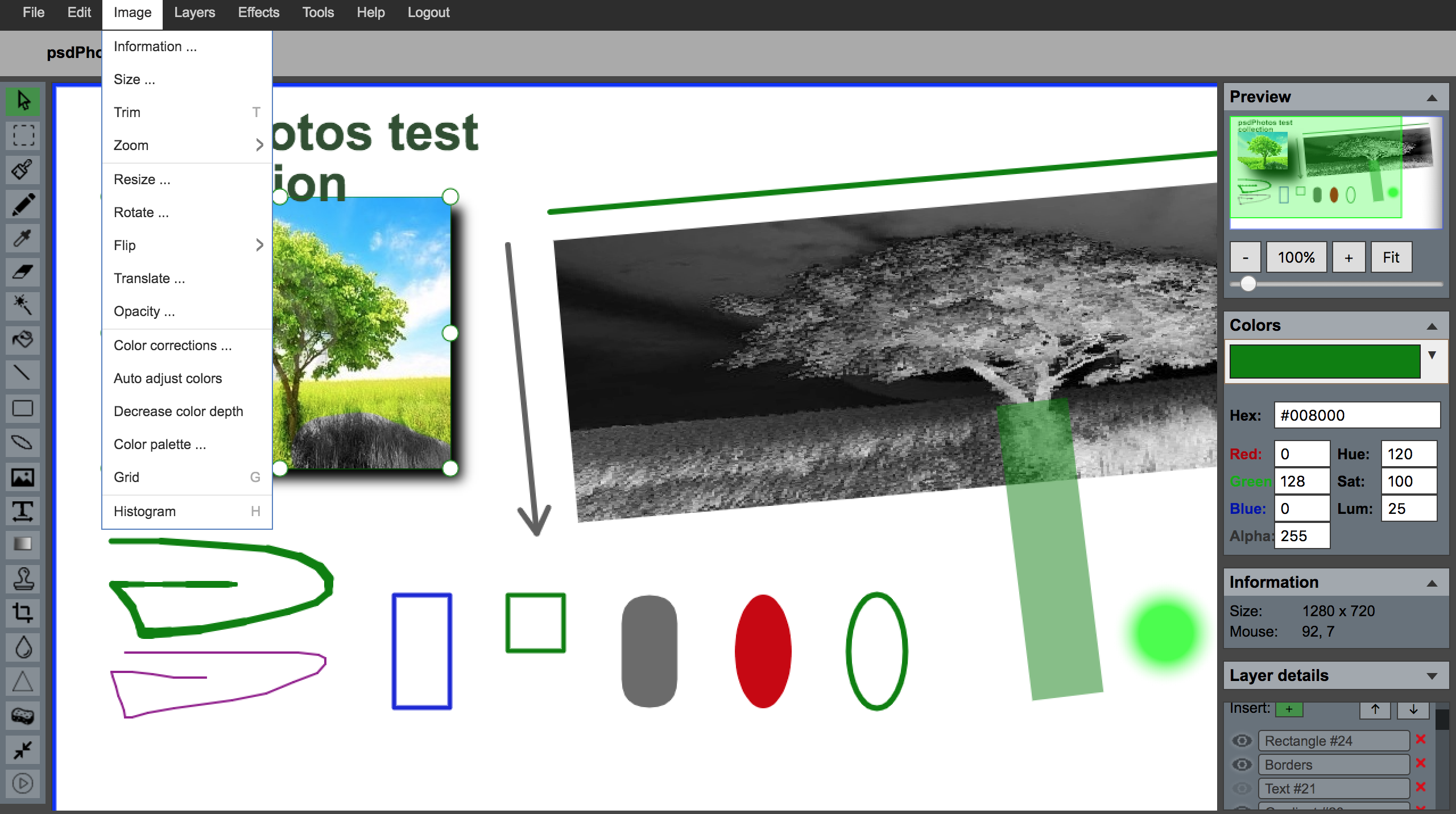Viewport: 1456px width, 814px height.
Task: Insert a new layer with the plus button
Action: pos(1289,709)
